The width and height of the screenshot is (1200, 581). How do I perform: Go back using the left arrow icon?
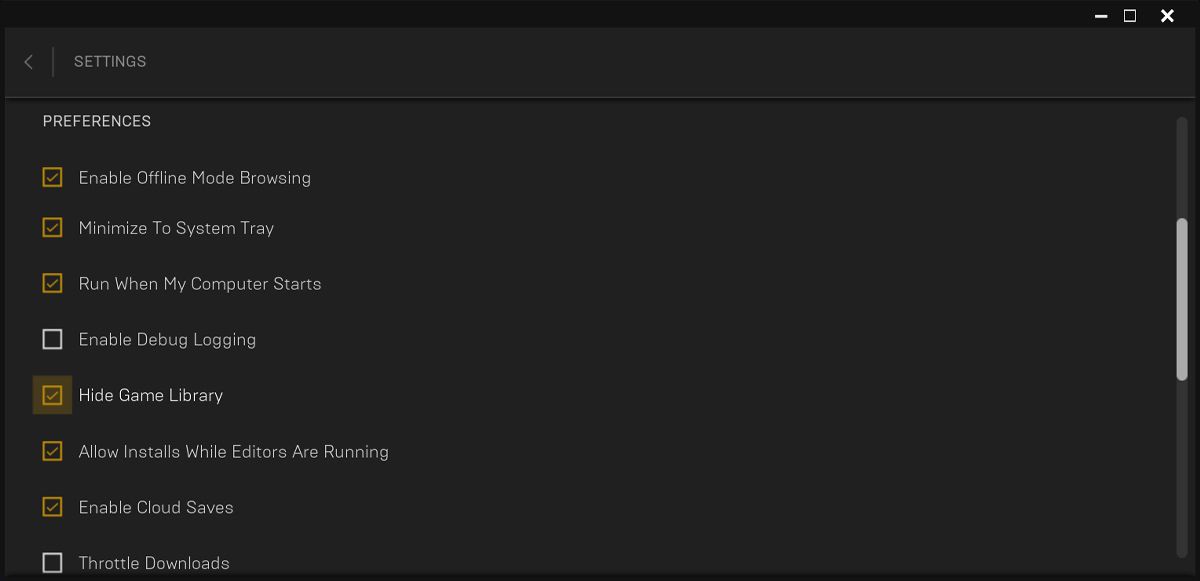[x=28, y=62]
